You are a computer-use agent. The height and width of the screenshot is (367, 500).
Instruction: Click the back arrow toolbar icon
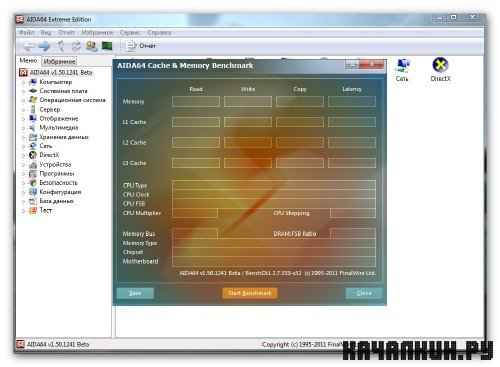point(28,46)
